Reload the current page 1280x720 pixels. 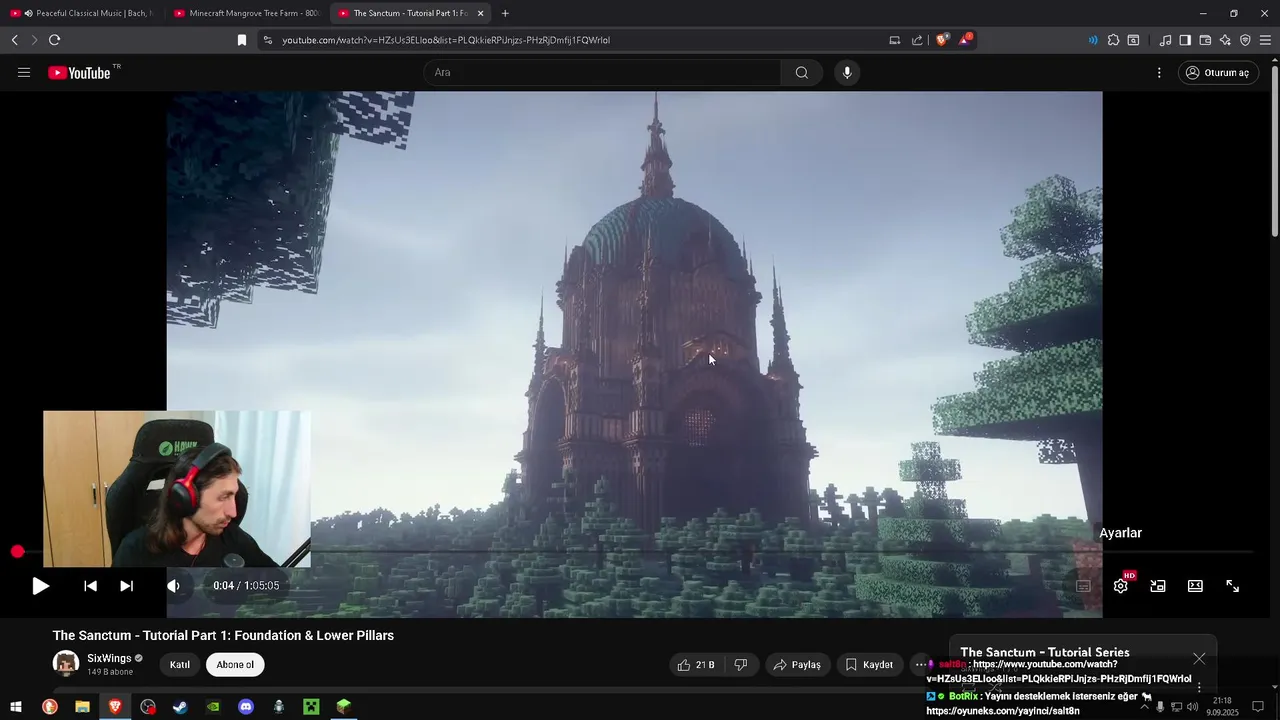click(x=54, y=40)
